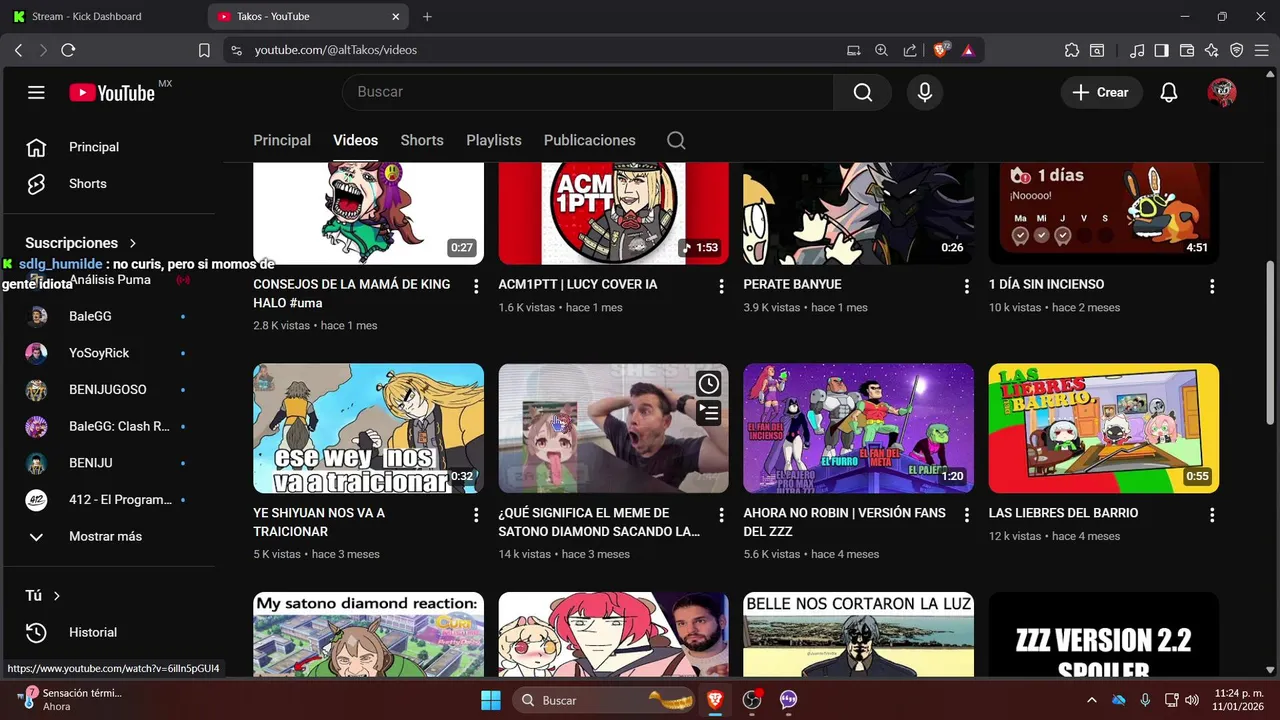Image resolution: width=1280 pixels, height=720 pixels.
Task: Click the share page icon in address bar
Action: 910,50
